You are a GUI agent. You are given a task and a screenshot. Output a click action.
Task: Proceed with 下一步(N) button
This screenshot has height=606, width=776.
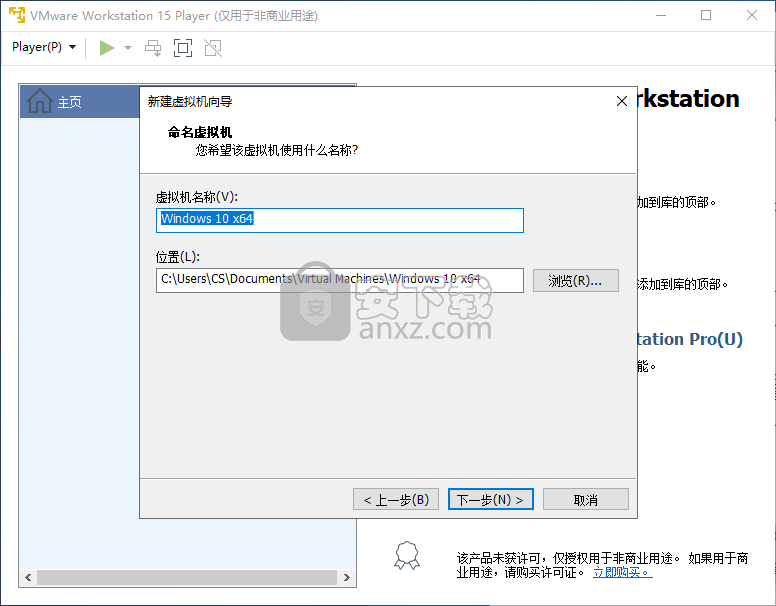click(490, 500)
